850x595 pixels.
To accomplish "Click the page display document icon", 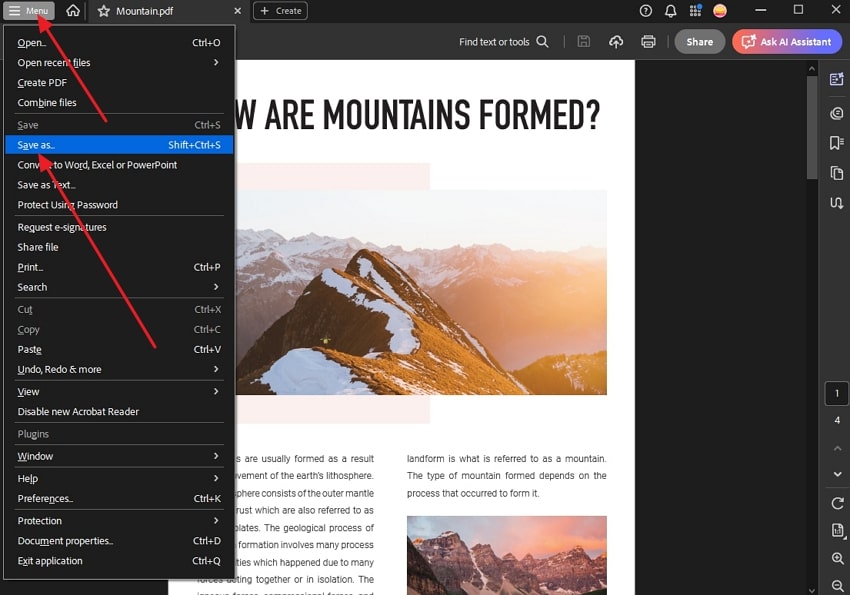I will pos(837,531).
